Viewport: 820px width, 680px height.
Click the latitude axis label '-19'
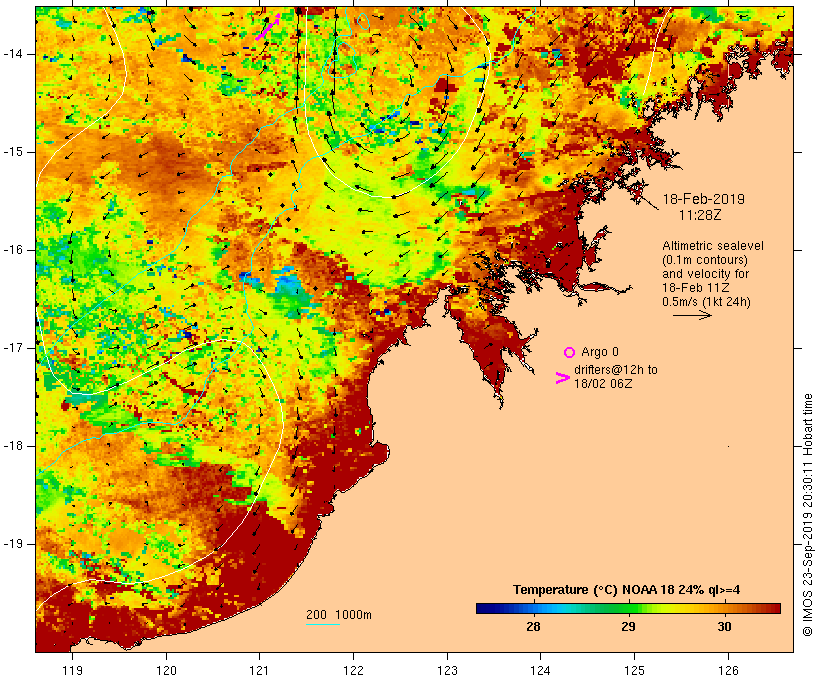click(13, 544)
